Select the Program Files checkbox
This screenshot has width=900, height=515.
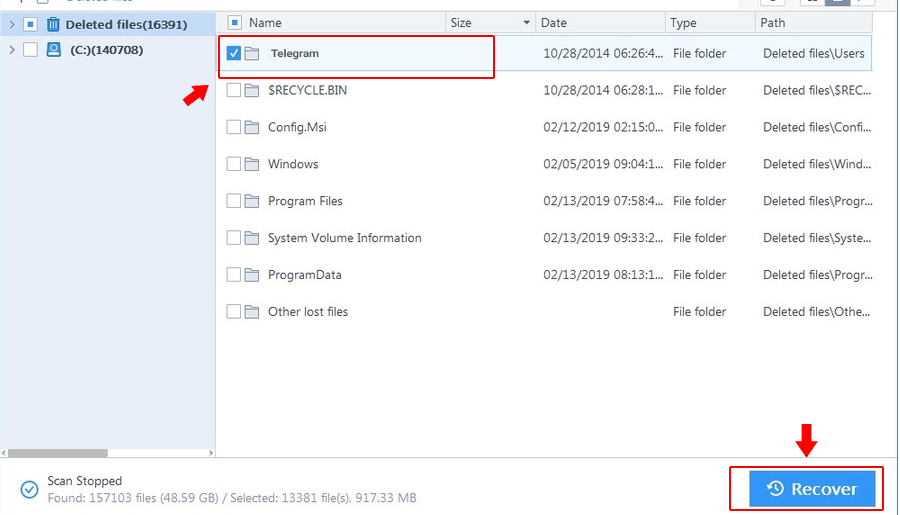coord(234,201)
